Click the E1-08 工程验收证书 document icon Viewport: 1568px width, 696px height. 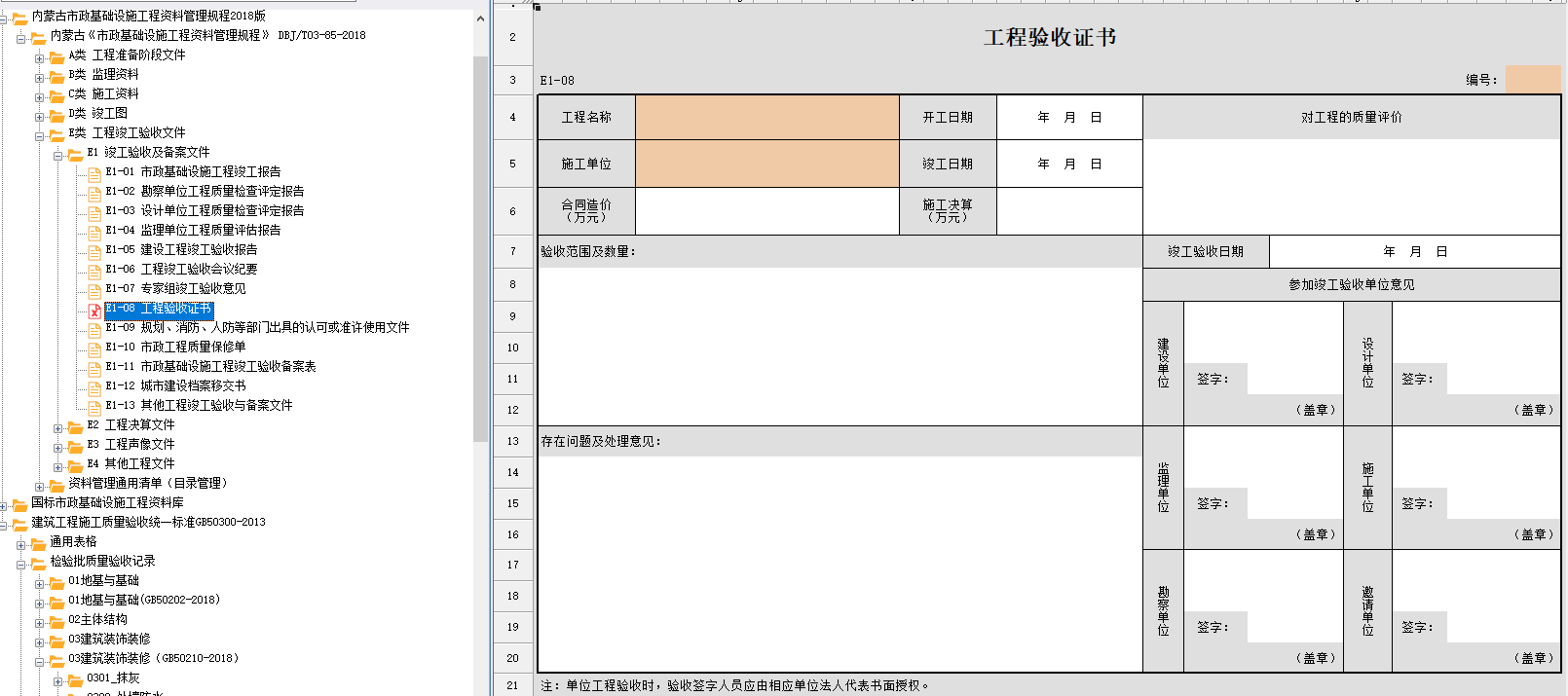pos(94,311)
